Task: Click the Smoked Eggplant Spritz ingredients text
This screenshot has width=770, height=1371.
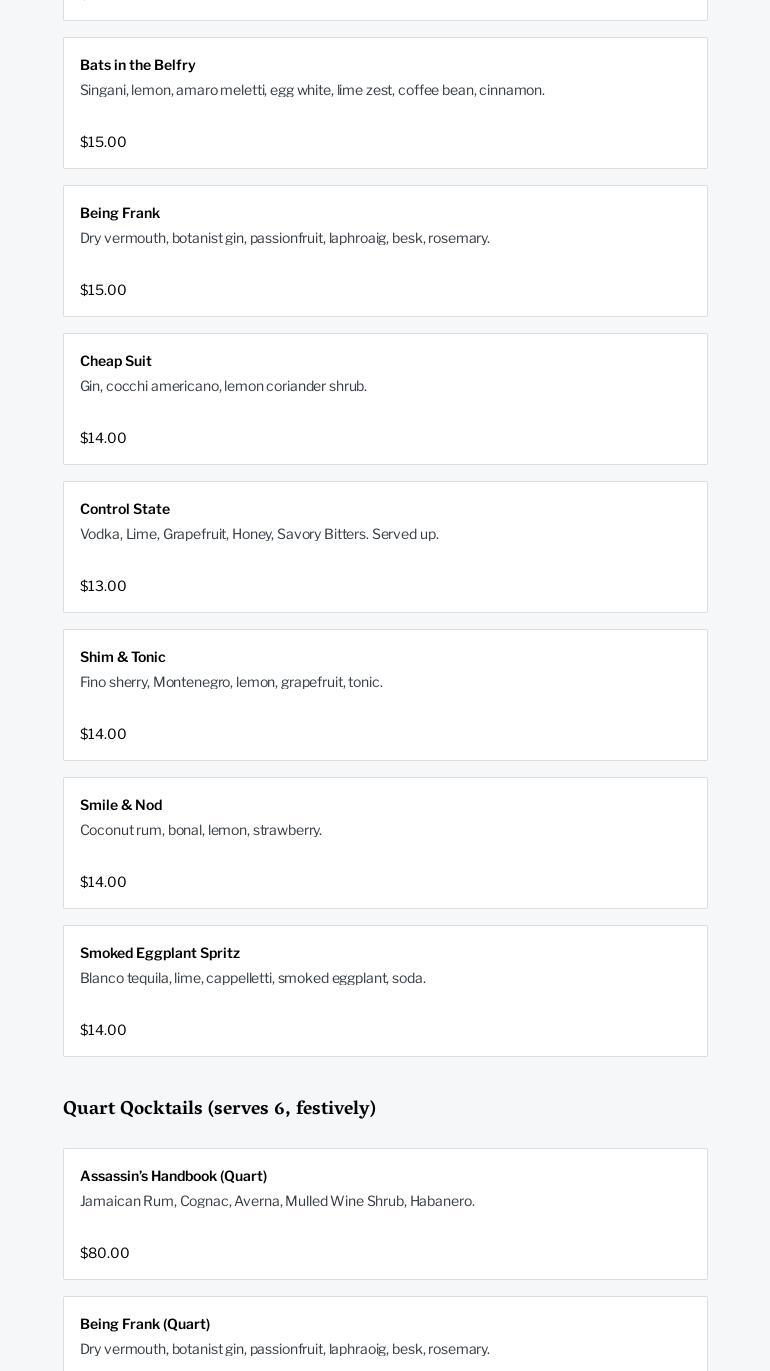Action: [253, 978]
